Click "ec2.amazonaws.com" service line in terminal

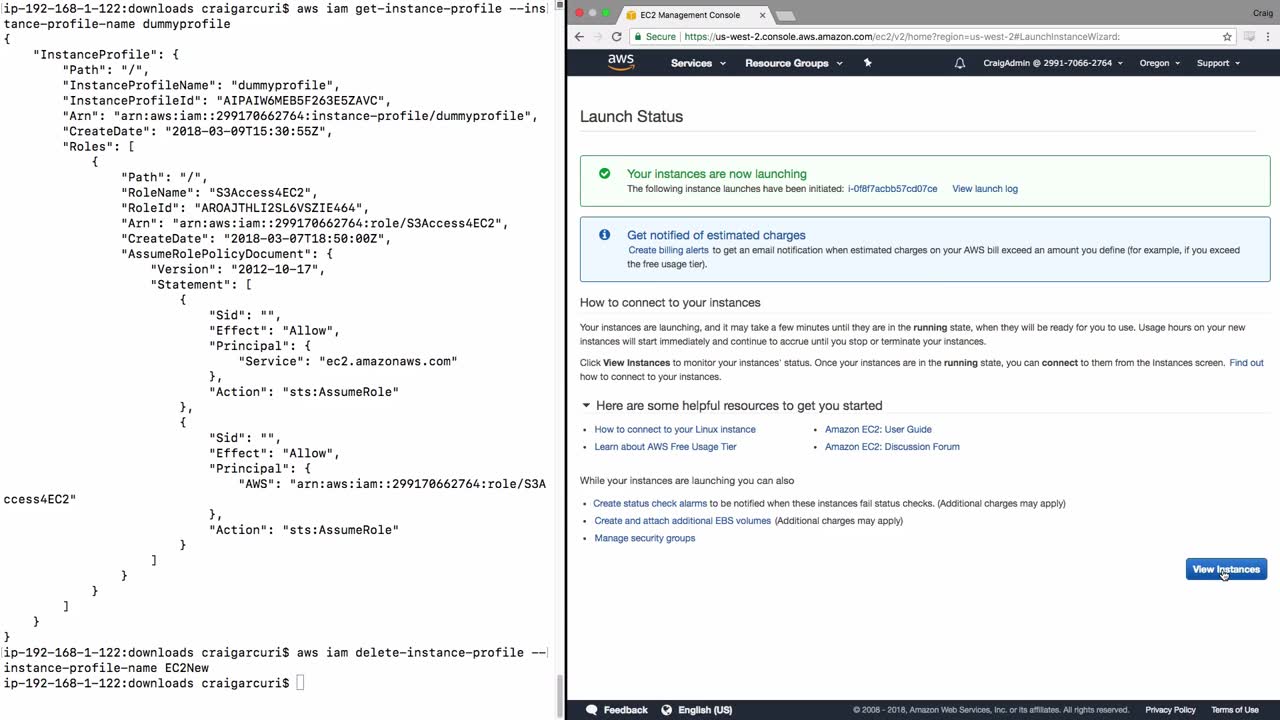click(x=347, y=361)
